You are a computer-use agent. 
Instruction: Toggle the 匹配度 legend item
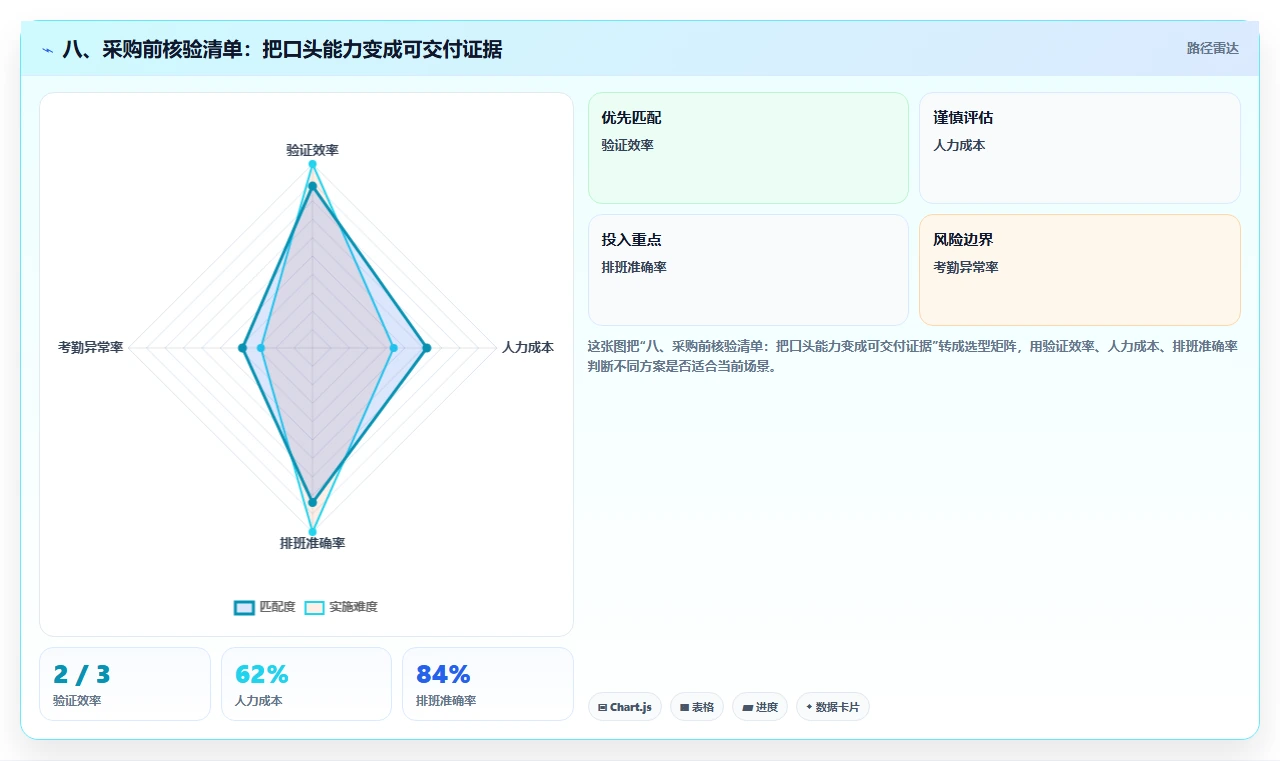(265, 607)
